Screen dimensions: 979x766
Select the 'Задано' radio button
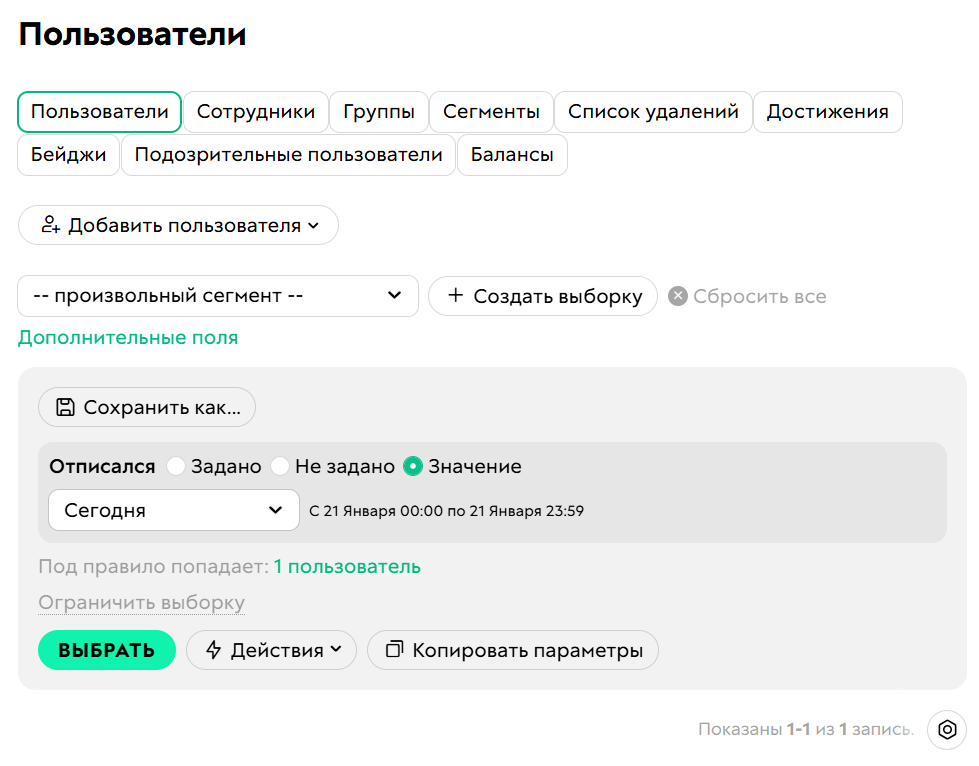click(x=176, y=466)
